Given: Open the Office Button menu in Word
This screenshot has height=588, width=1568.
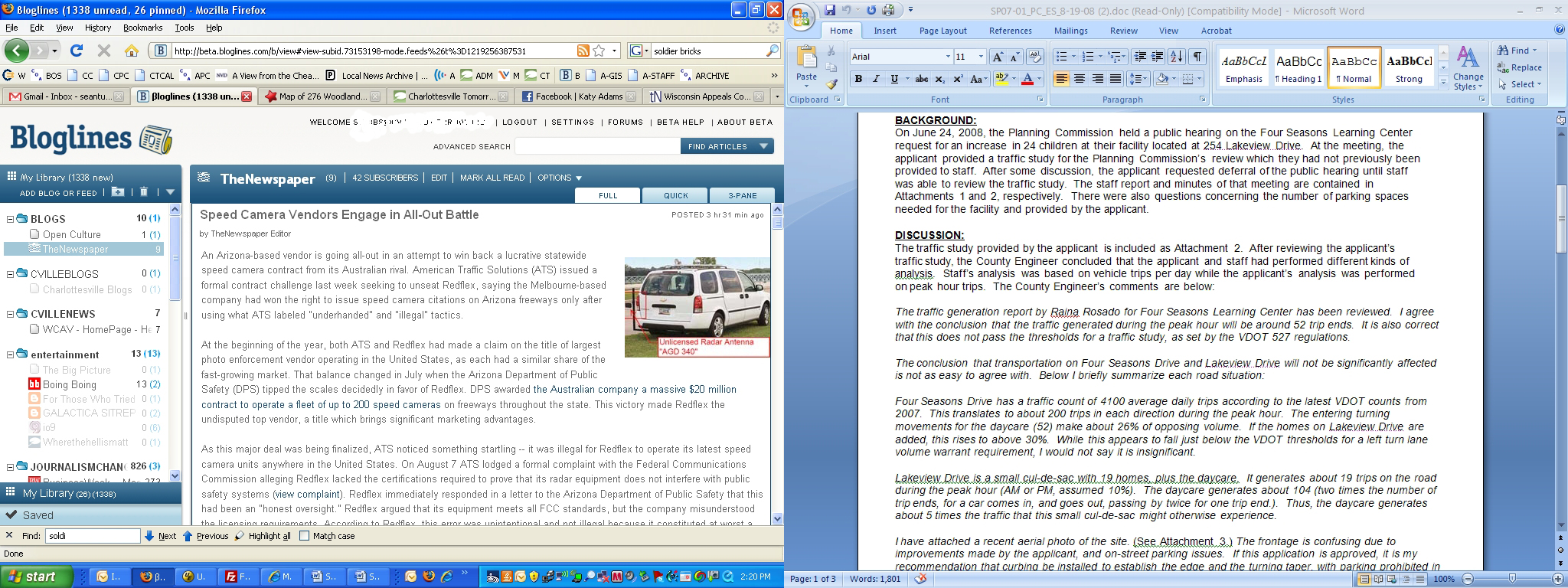Looking at the screenshot, I should 802,16.
